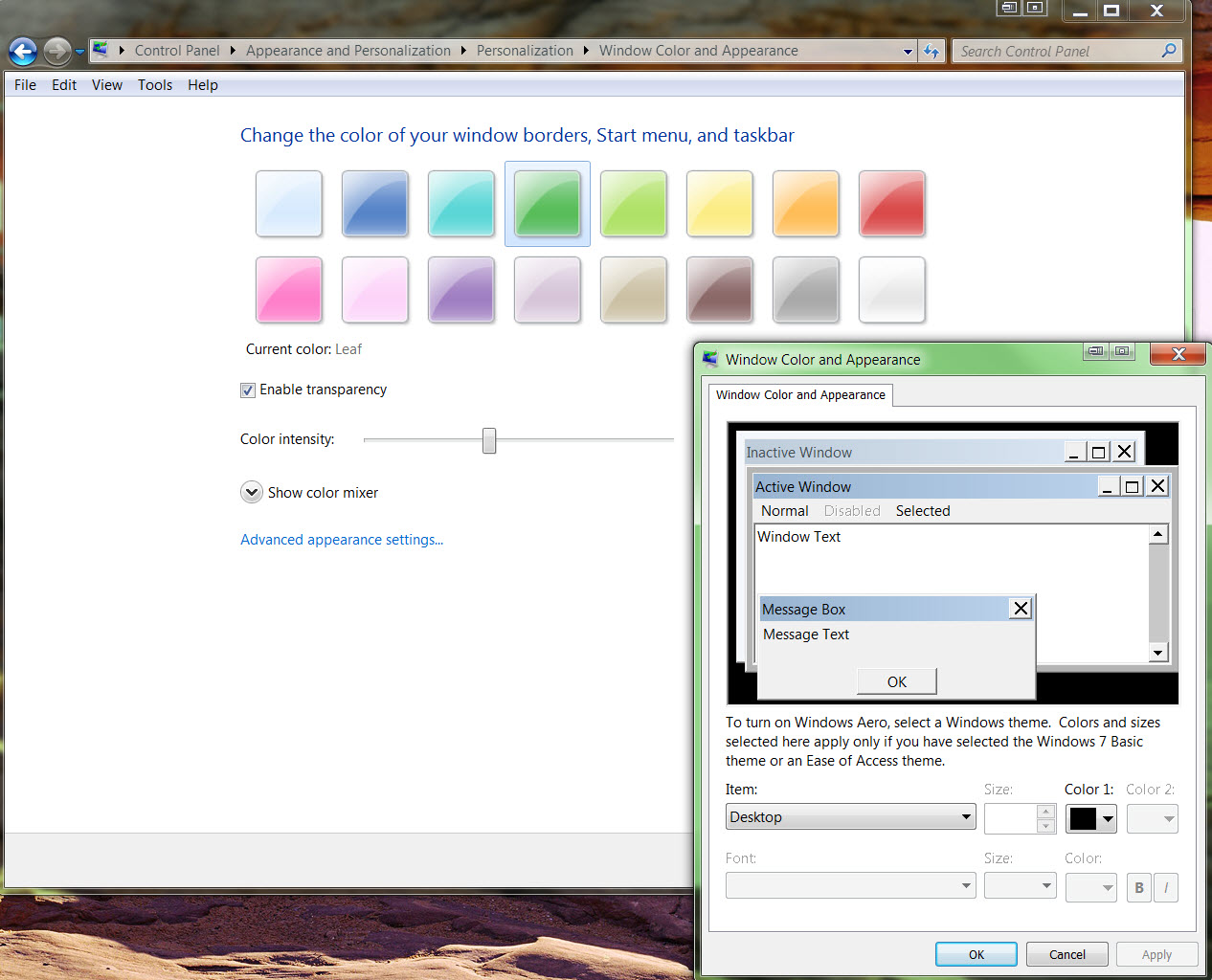Click the refresh button beside address bar
Image resolution: width=1212 pixels, height=980 pixels.
[x=931, y=51]
